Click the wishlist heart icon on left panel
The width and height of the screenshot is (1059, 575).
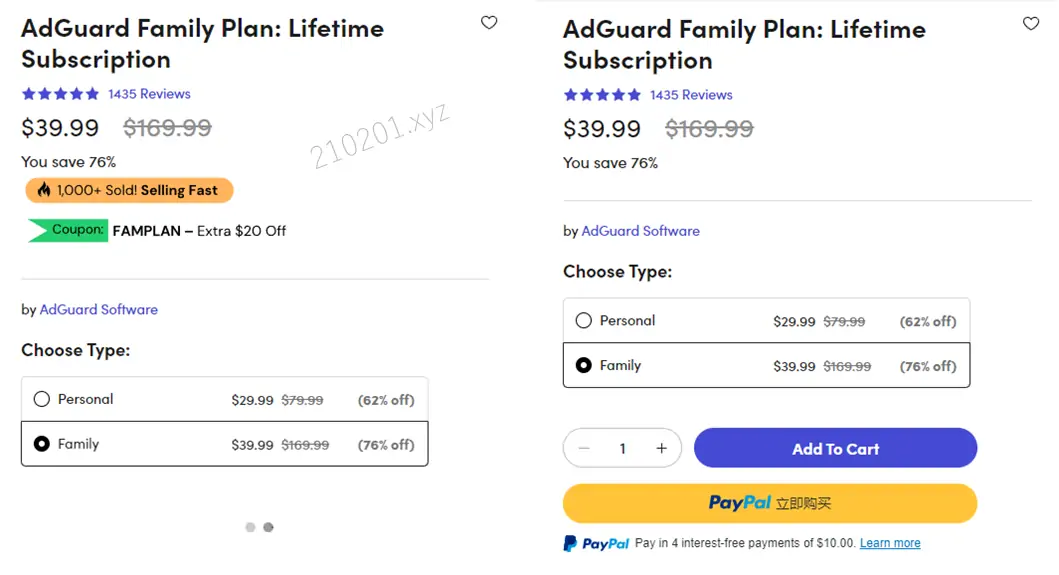(489, 22)
